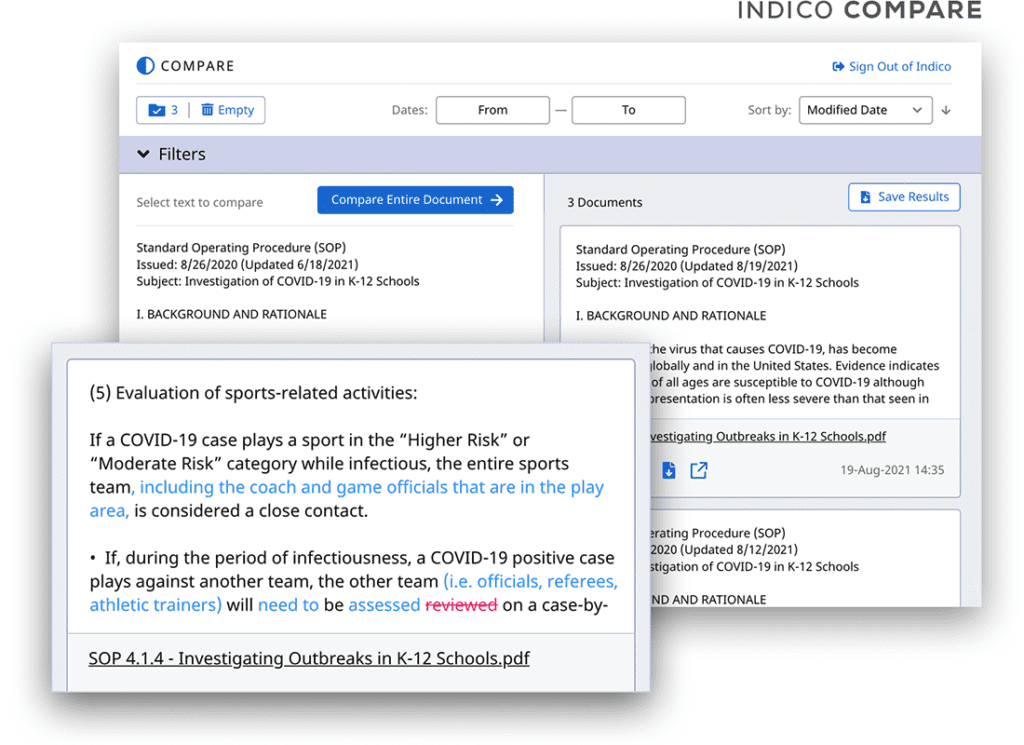Click the Compare Entire Document button
The image size is (1024, 745).
(415, 200)
